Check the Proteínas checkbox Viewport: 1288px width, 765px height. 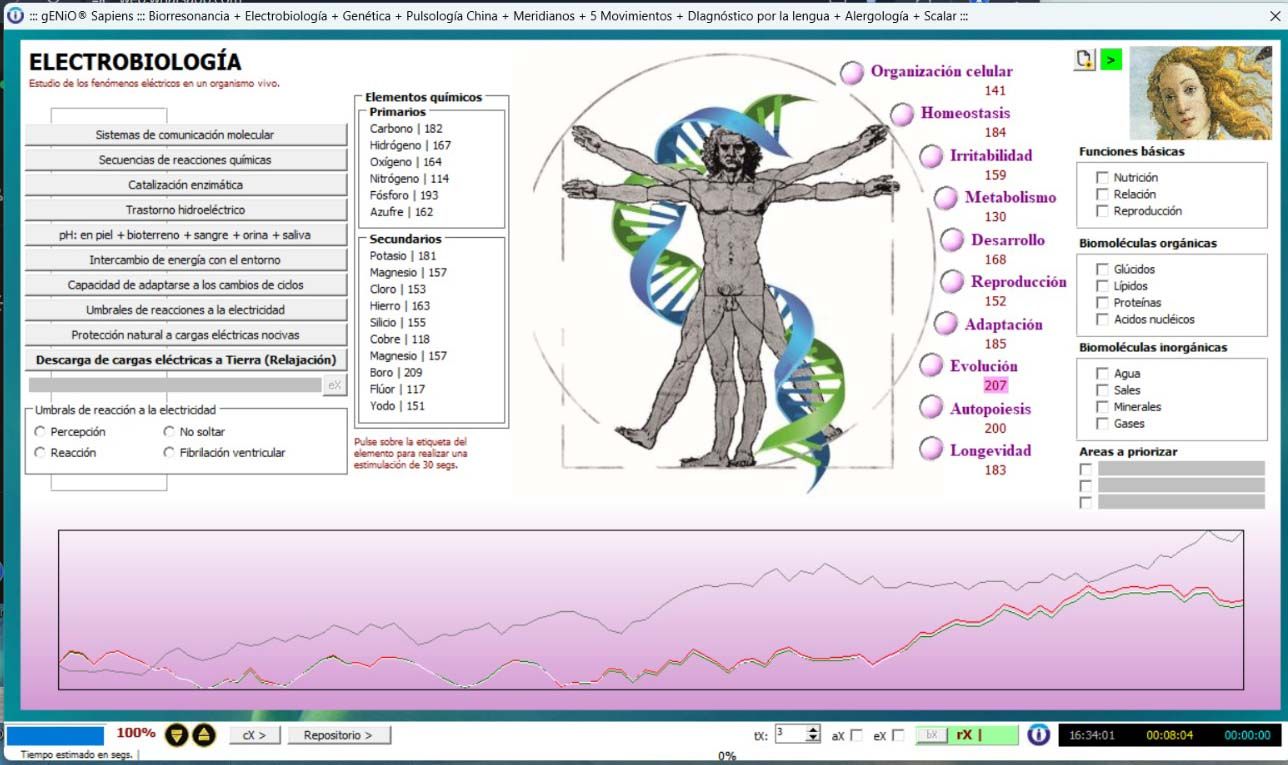click(1102, 303)
